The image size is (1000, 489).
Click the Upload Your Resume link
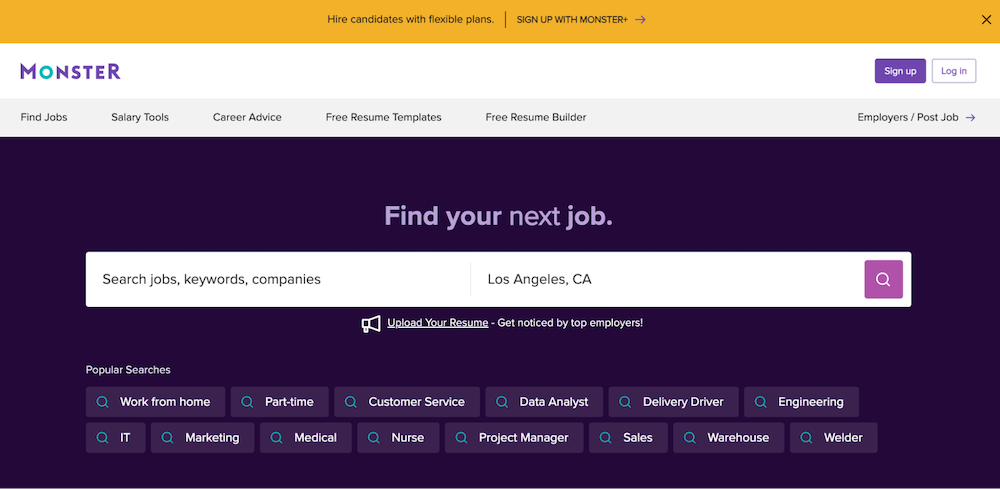pyautogui.click(x=438, y=323)
